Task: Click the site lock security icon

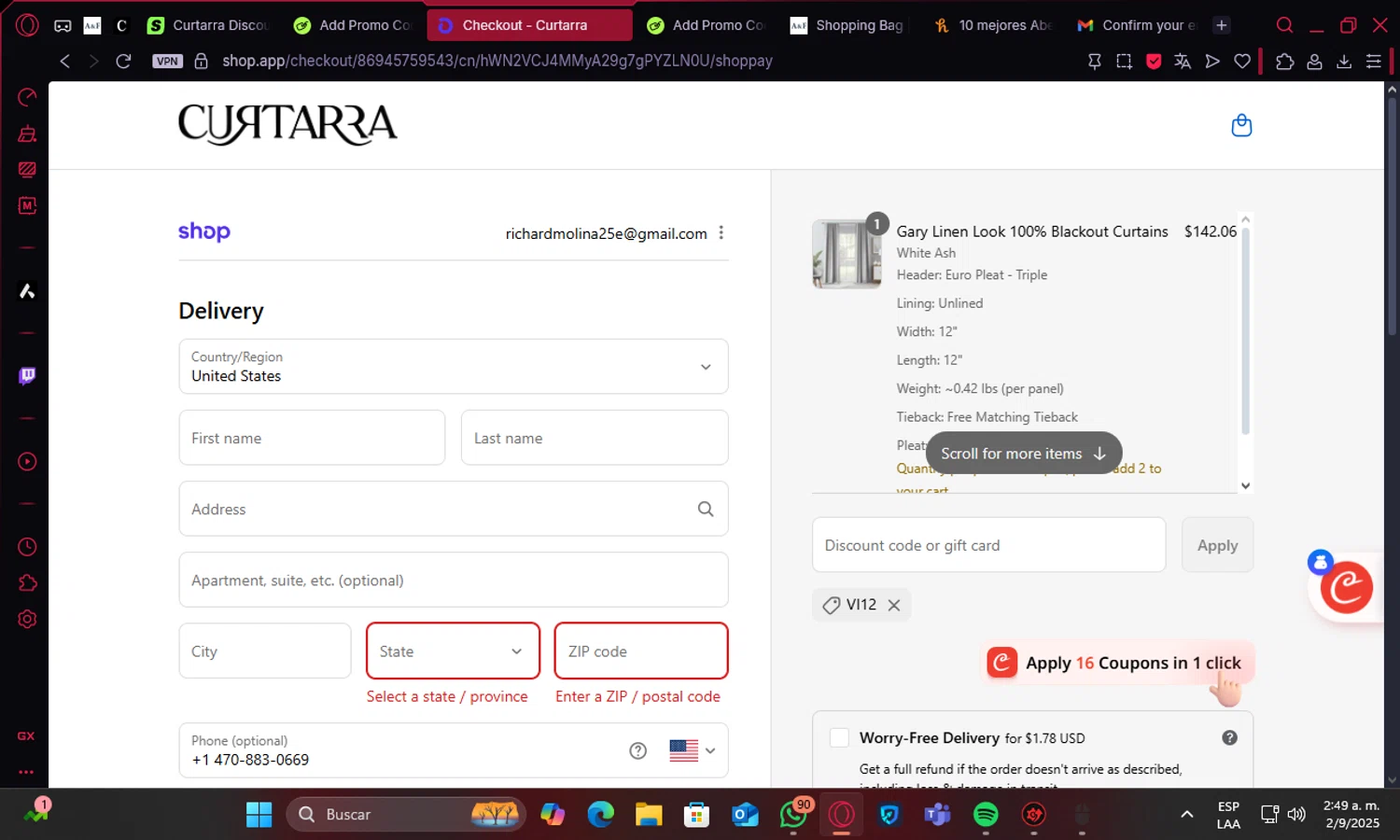Action: 201,61
